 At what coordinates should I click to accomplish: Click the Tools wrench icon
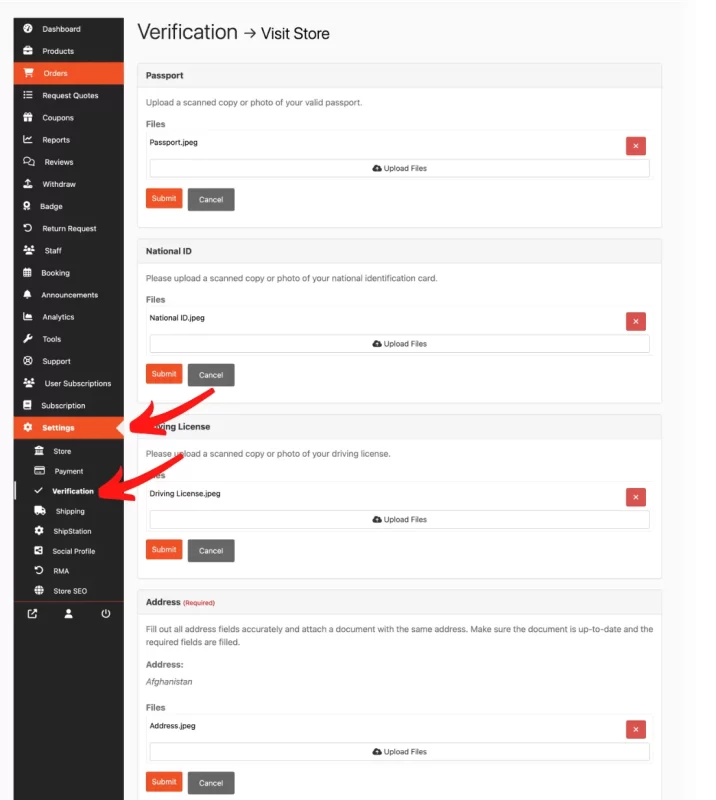coord(28,339)
